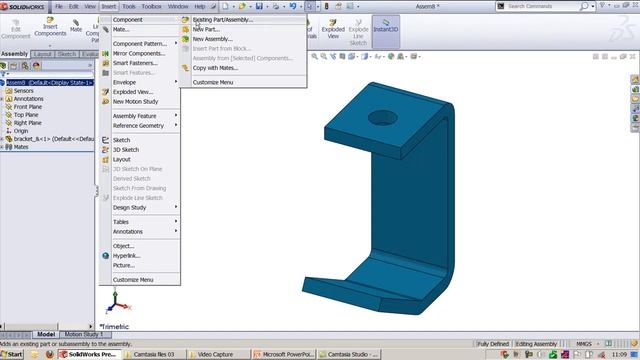Click the Zoom to Fit icon in the view toolbar
This screenshot has width=640, height=360.
(315, 56)
